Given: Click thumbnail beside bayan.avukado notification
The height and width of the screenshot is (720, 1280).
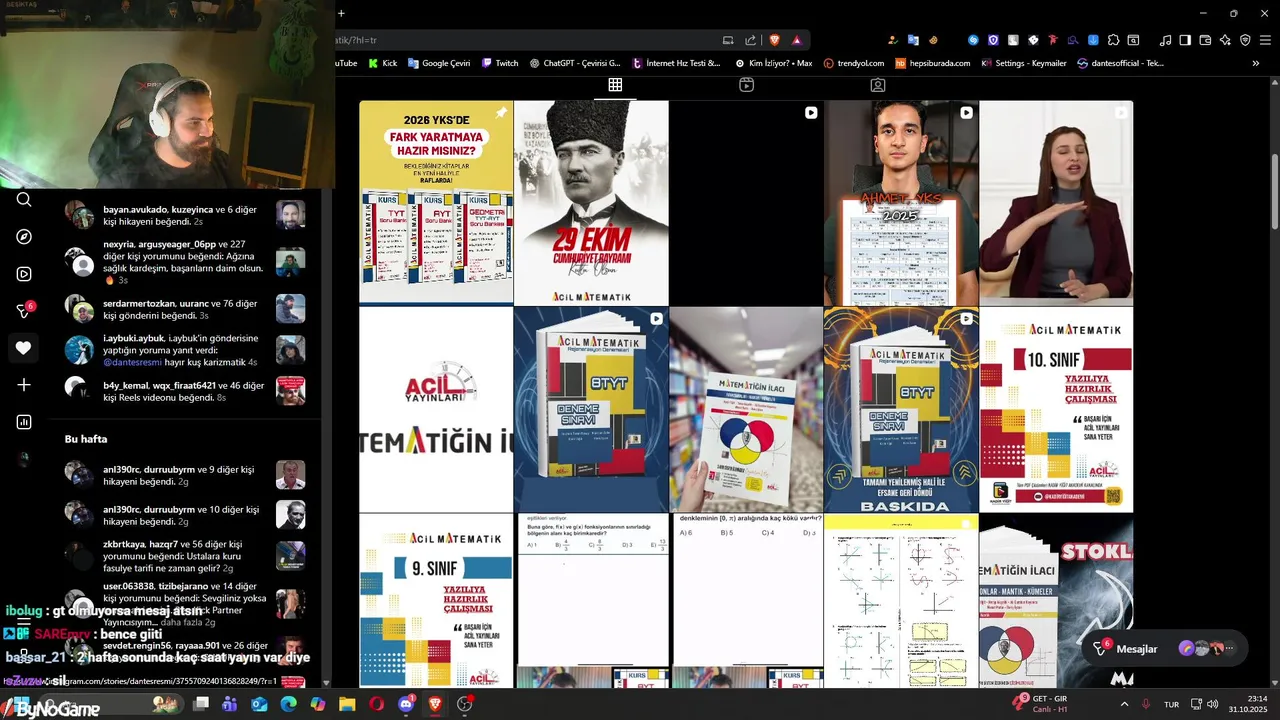Looking at the screenshot, I should click(x=291, y=215).
